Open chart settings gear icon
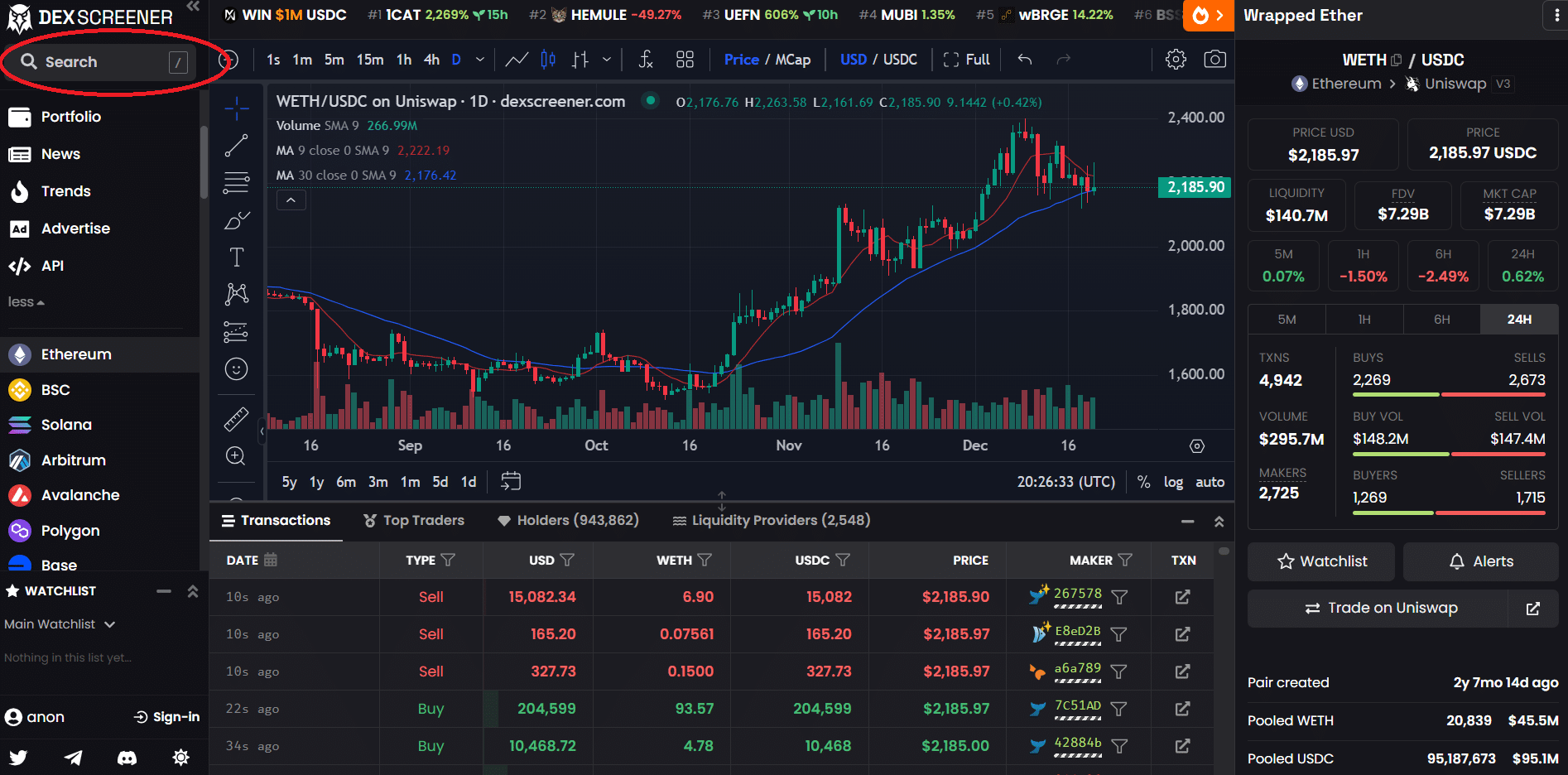 tap(1176, 60)
